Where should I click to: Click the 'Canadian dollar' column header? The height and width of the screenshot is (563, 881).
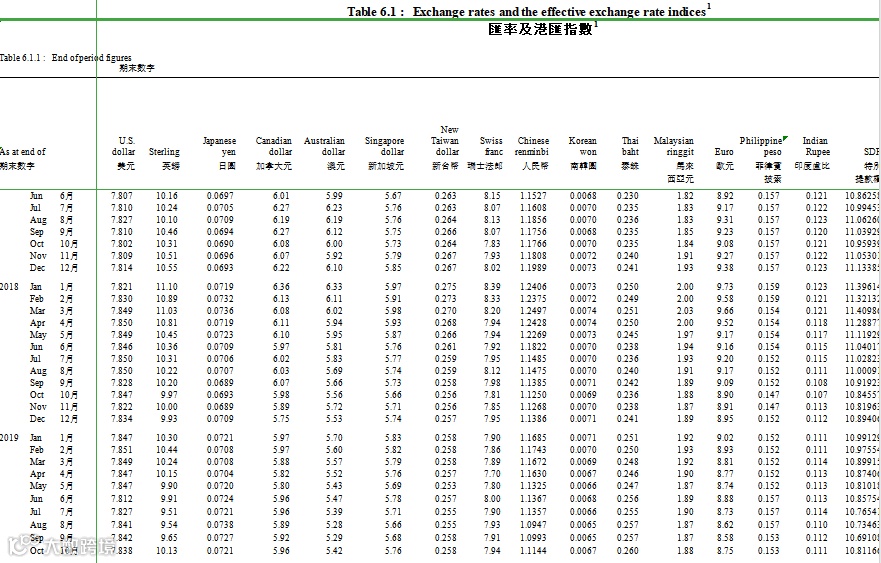[x=274, y=146]
